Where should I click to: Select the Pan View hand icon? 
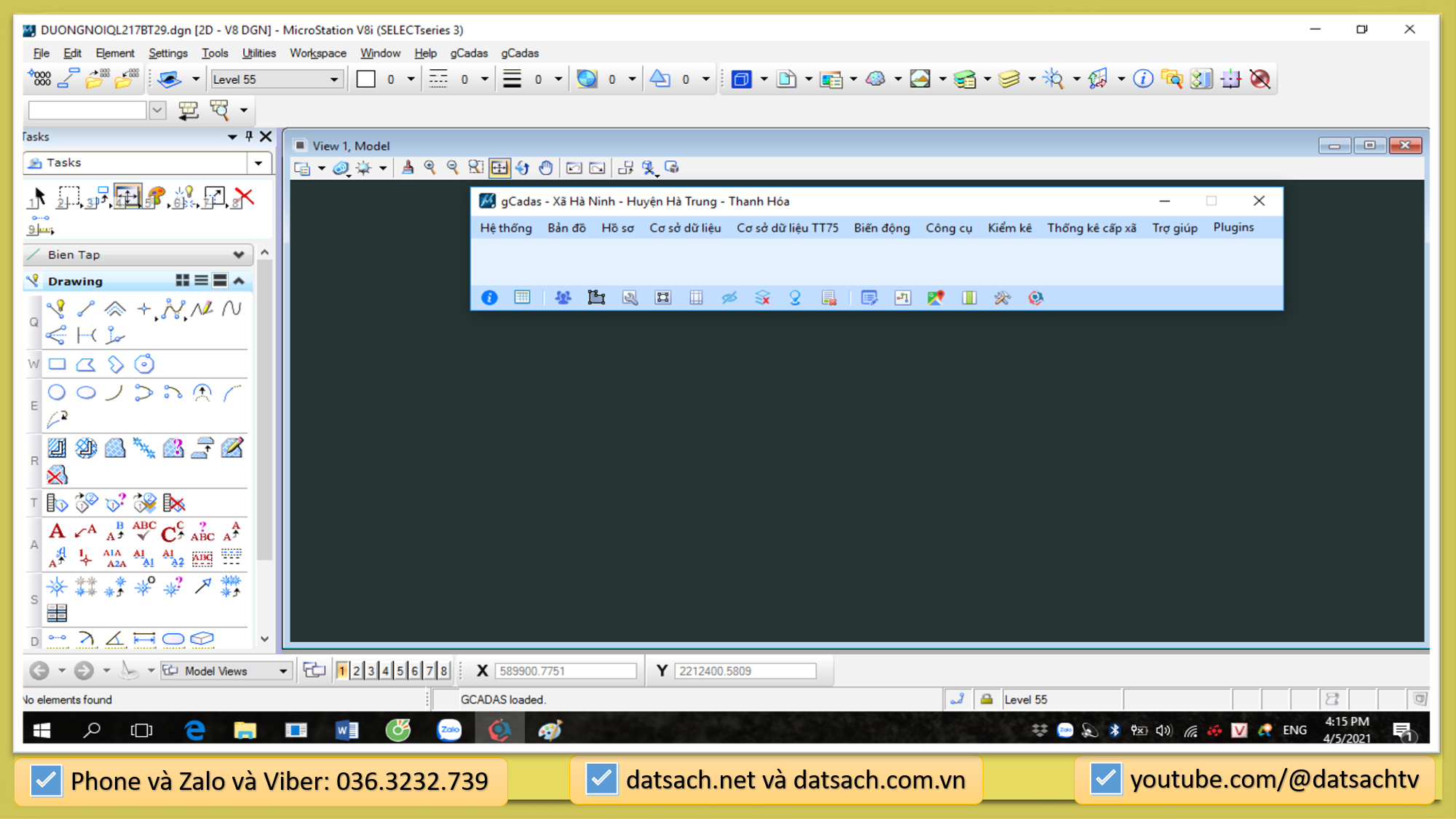(545, 168)
